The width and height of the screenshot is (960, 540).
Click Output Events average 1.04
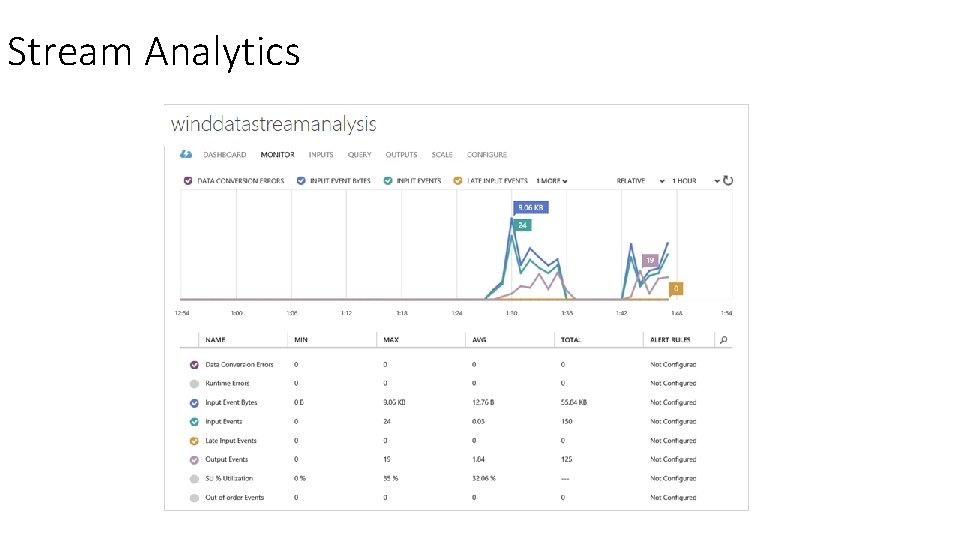478,459
